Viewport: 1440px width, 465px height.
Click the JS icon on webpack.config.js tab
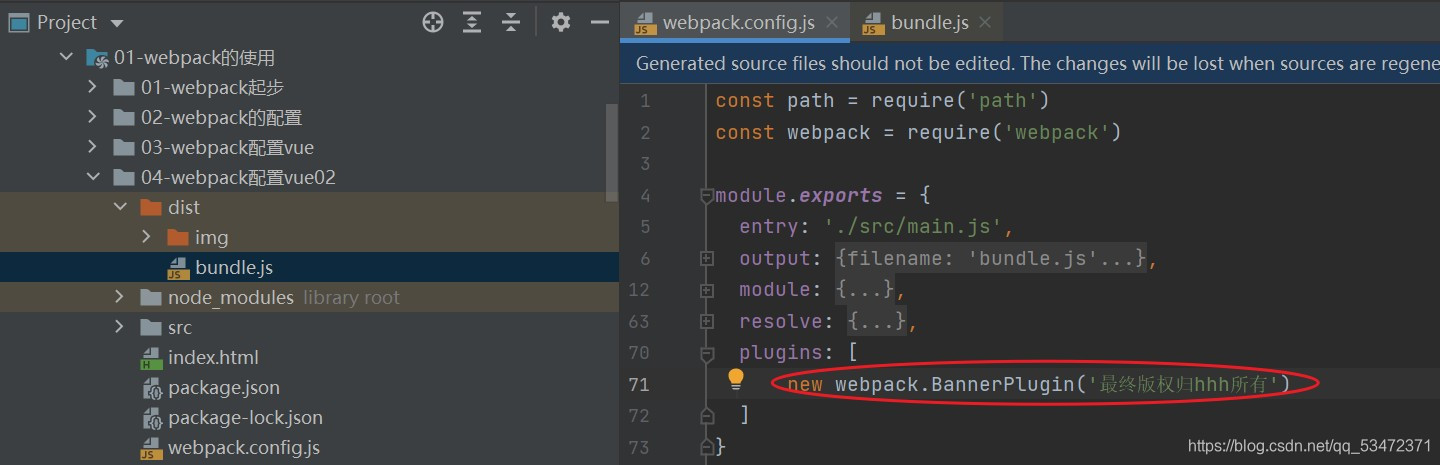[x=645, y=23]
